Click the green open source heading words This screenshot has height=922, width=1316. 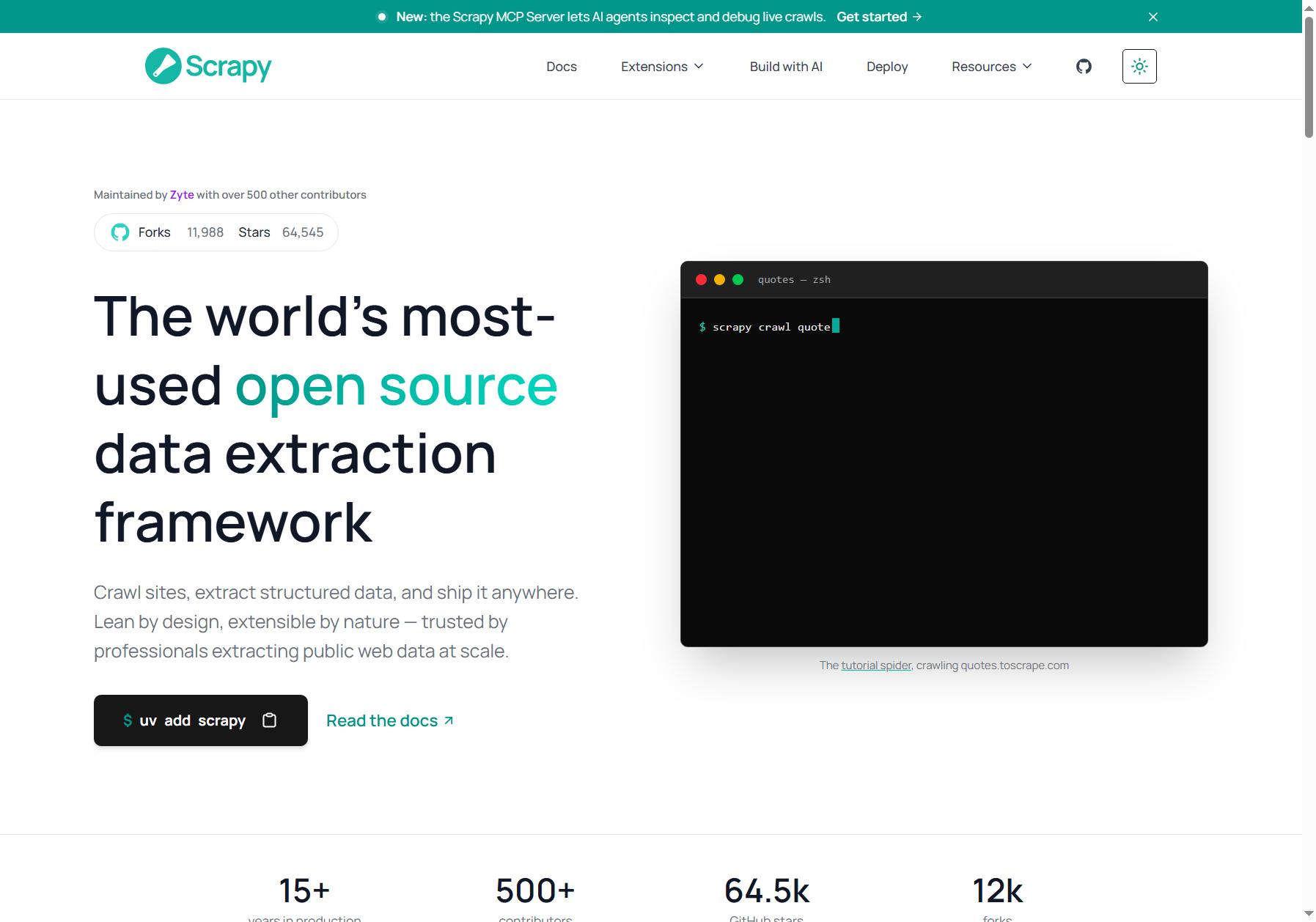tap(396, 386)
